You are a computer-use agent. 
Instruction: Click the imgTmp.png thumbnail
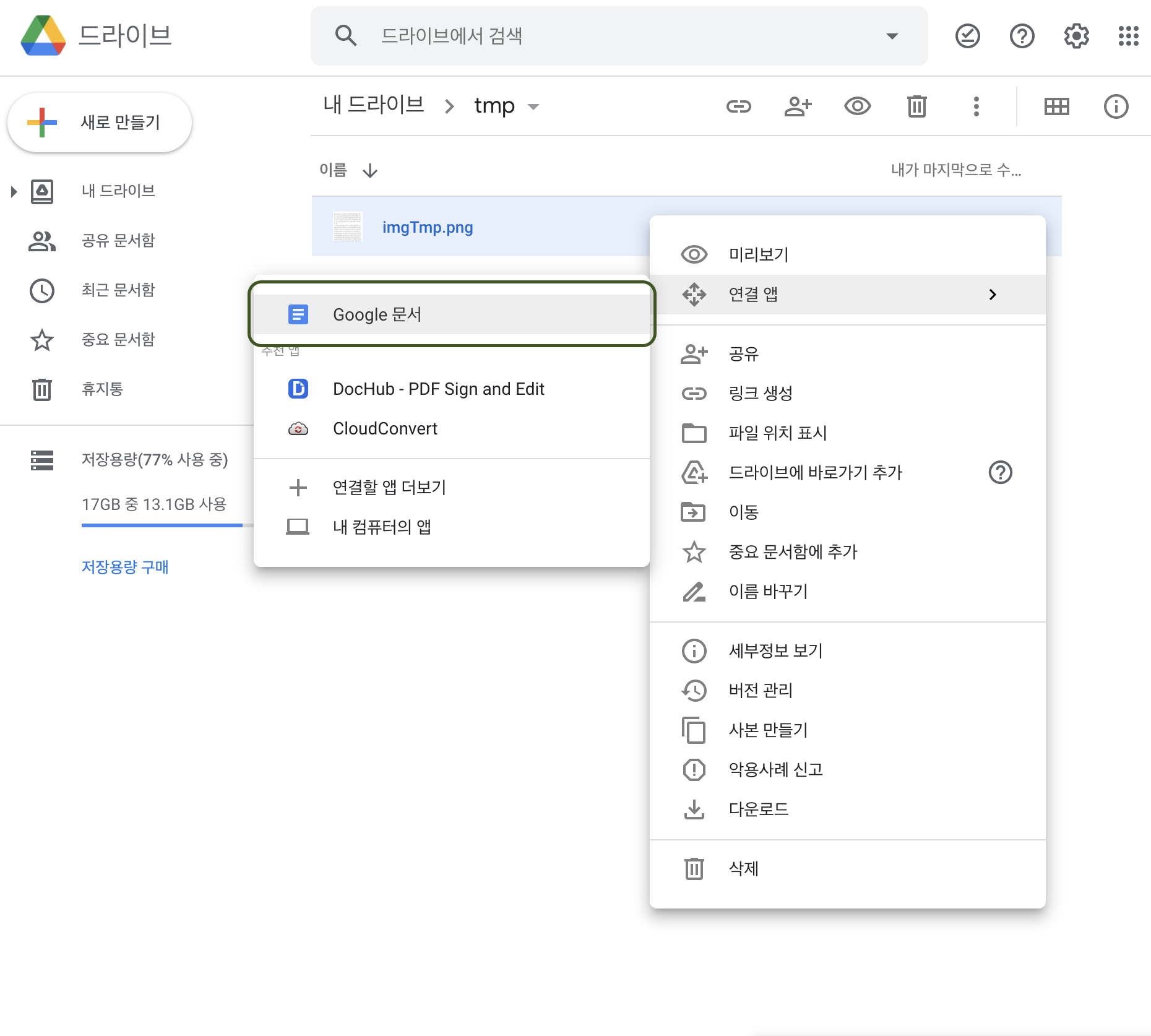[347, 227]
